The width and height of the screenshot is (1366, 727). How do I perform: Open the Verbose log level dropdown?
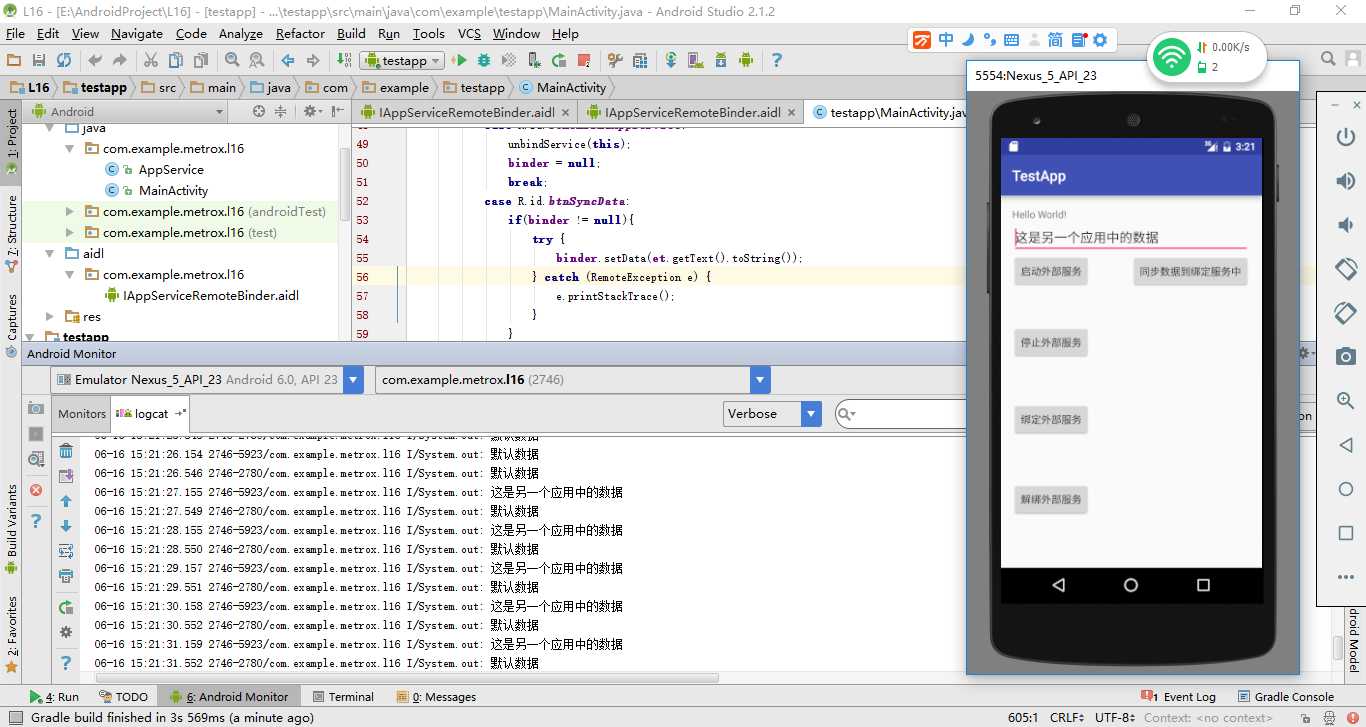coord(772,414)
